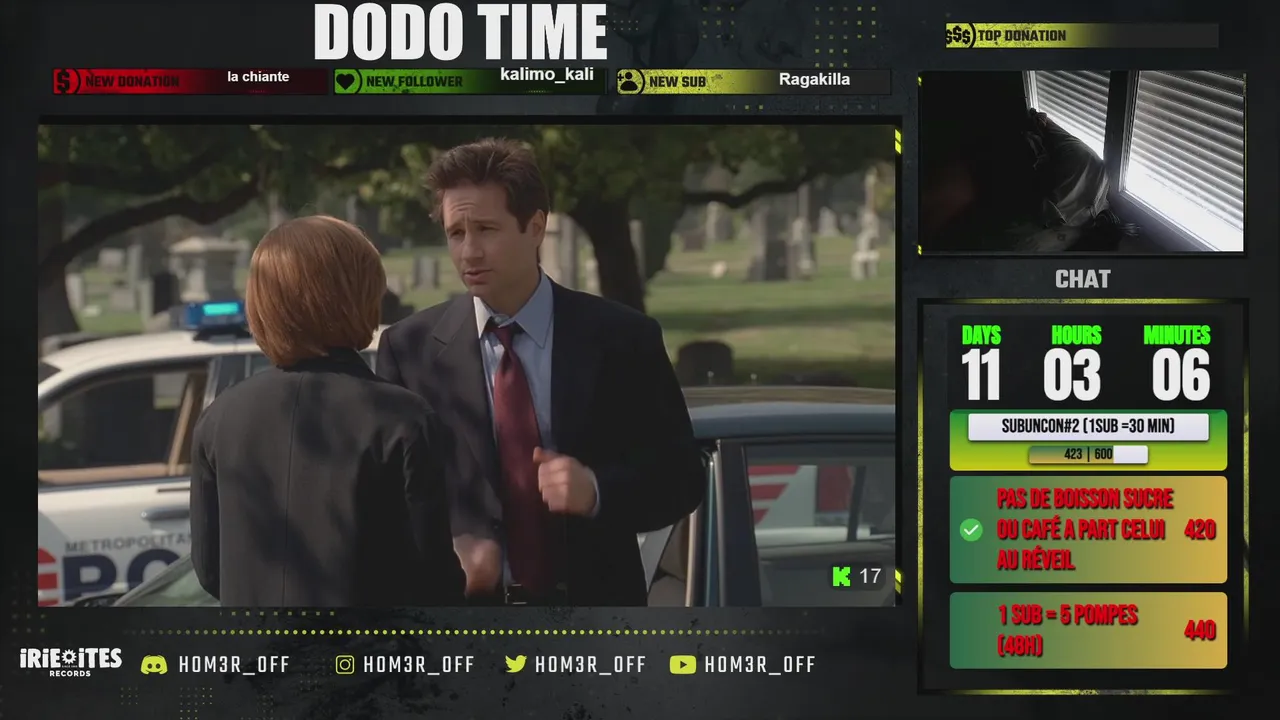This screenshot has height=720, width=1280.
Task: Click the green checkmark beside boisson sucre goal
Action: (971, 530)
